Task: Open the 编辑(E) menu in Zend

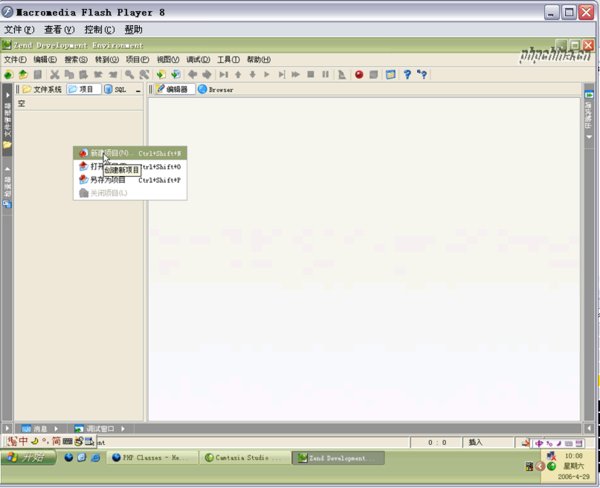Action: 45,59
